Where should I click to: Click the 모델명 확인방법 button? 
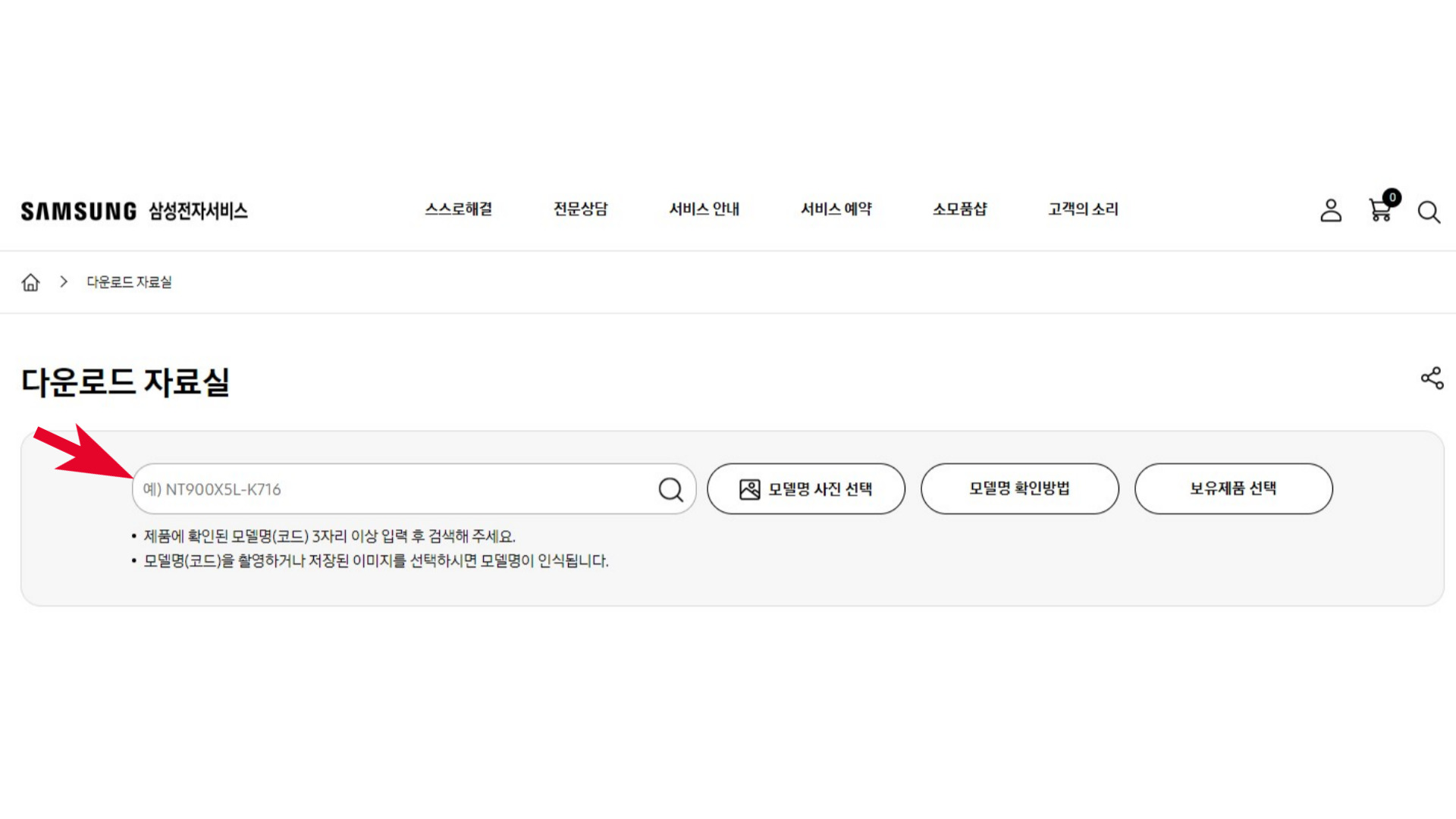point(1019,489)
